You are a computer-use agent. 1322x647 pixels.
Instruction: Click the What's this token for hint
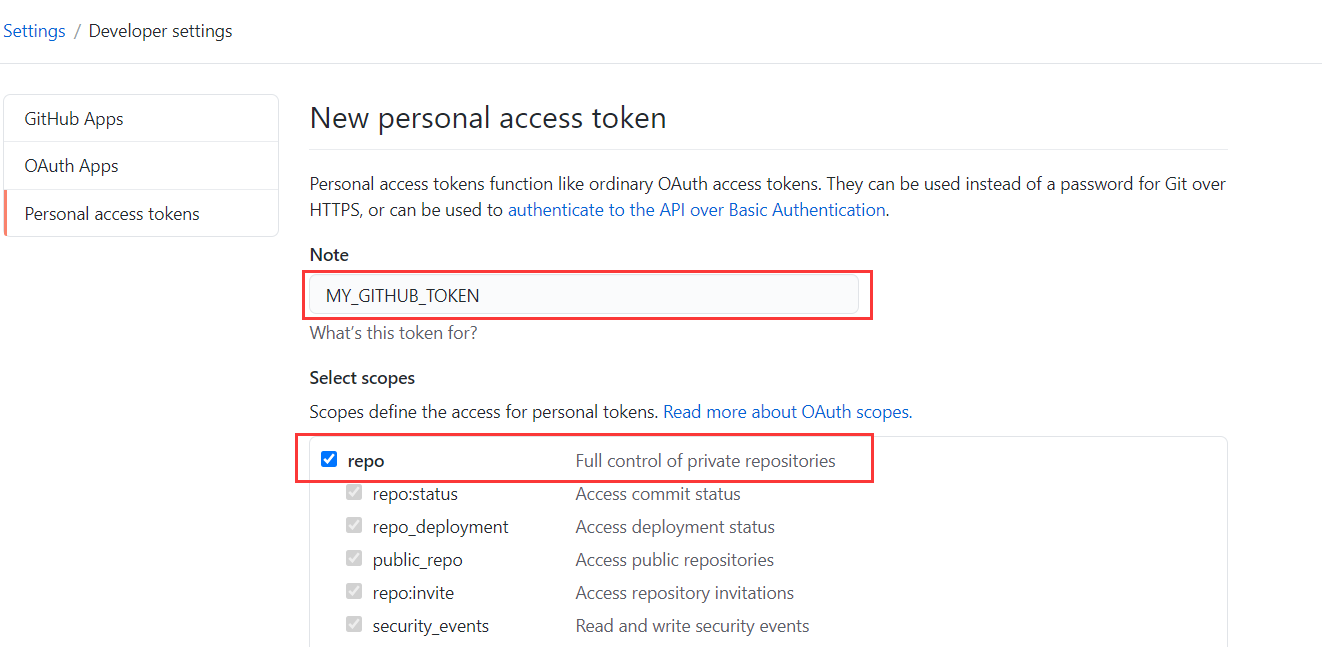click(x=392, y=332)
